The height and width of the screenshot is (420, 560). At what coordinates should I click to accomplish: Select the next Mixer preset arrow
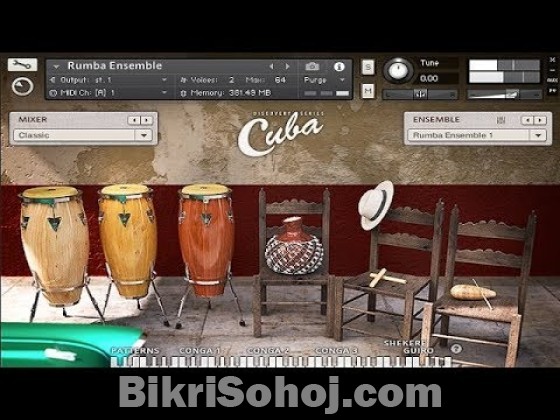pos(146,120)
